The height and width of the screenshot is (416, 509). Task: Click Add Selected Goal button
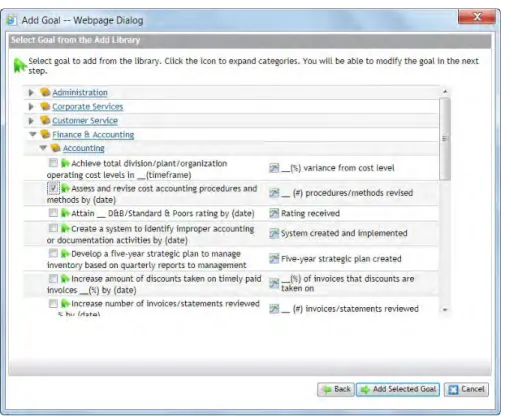[398, 389]
